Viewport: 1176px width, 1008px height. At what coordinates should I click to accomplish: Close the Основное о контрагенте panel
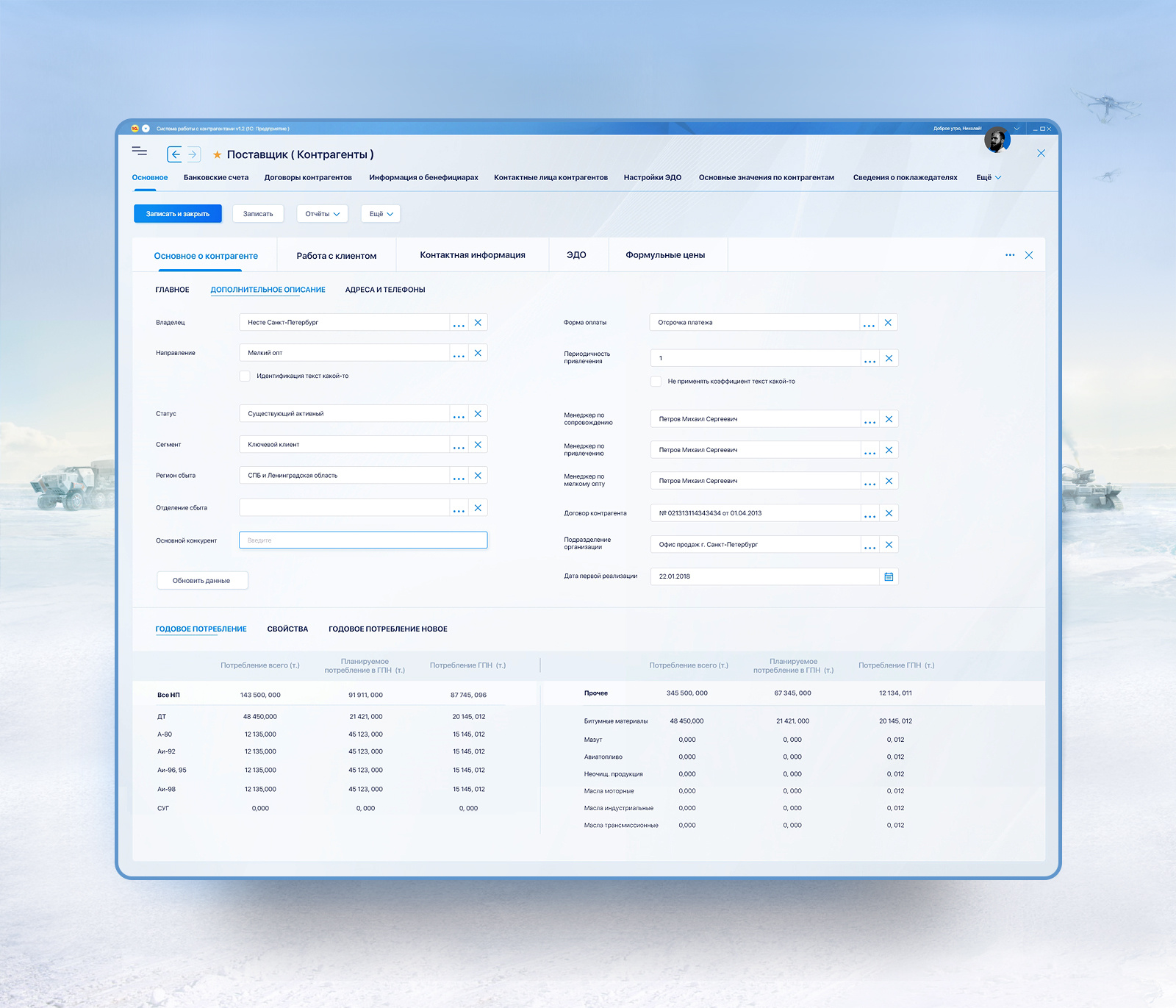point(1029,255)
